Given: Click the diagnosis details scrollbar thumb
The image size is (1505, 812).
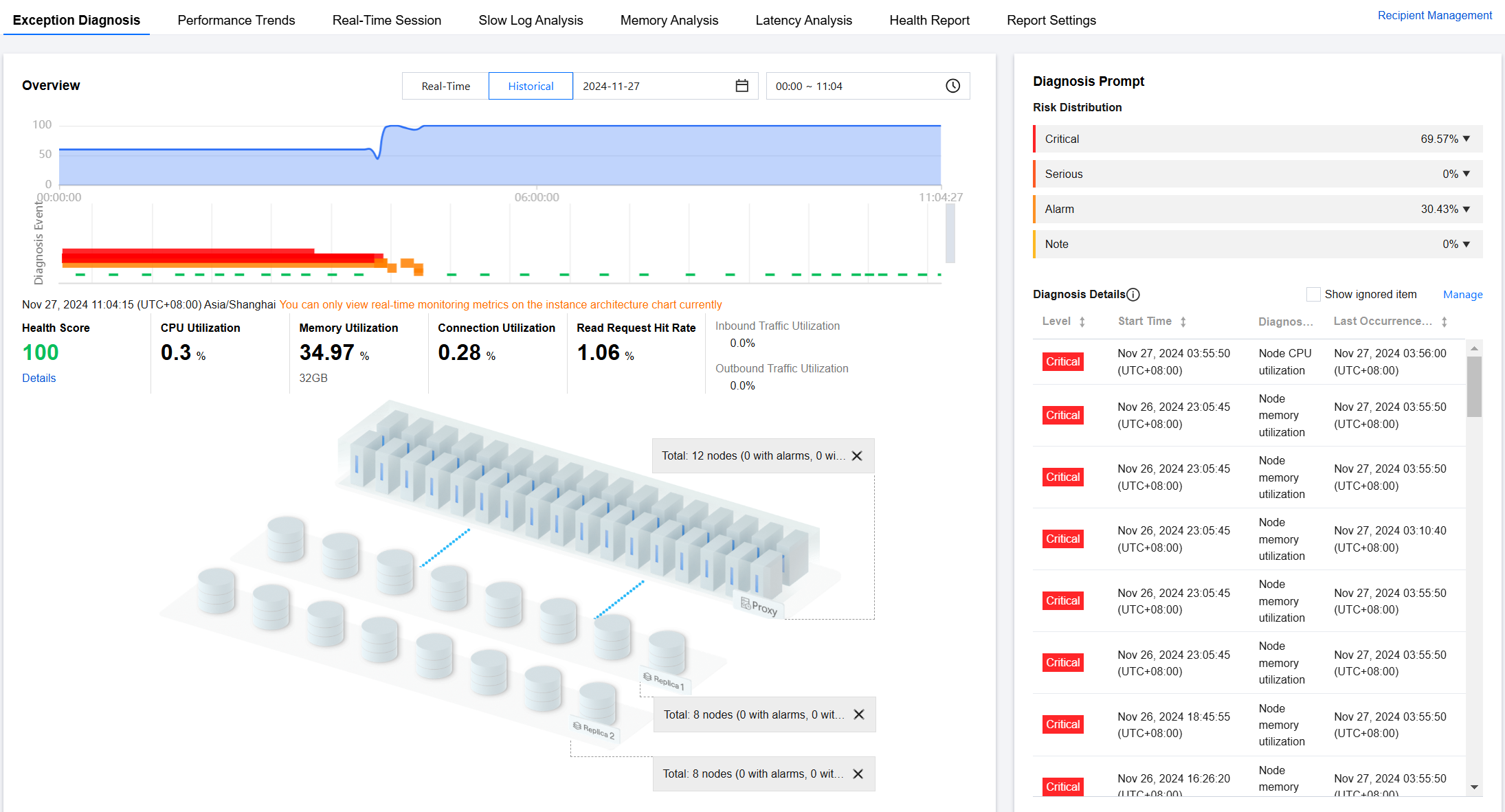Looking at the screenshot, I should click(x=1474, y=386).
